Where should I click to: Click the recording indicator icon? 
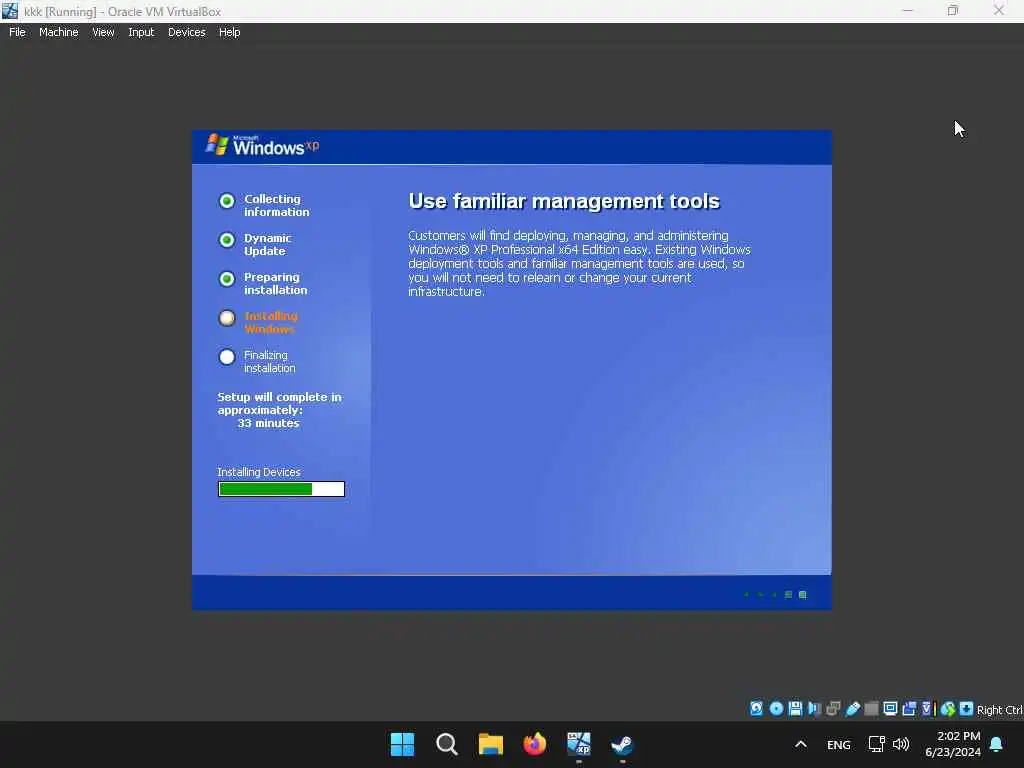(x=909, y=709)
